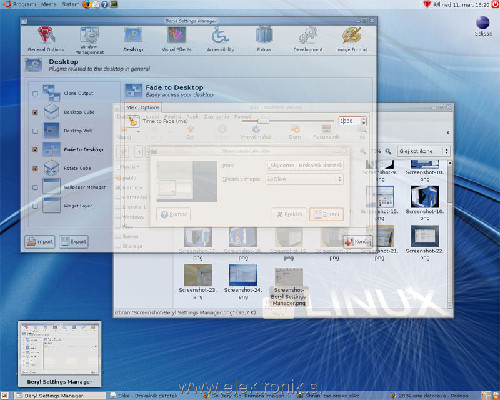Open the mail icon in top panel
Viewport: 500px width, 400px height.
pyautogui.click(x=96, y=4)
